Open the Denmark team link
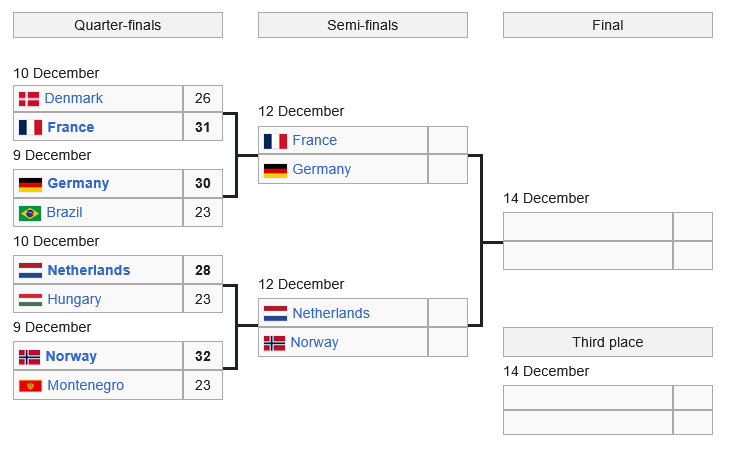 click(x=73, y=98)
